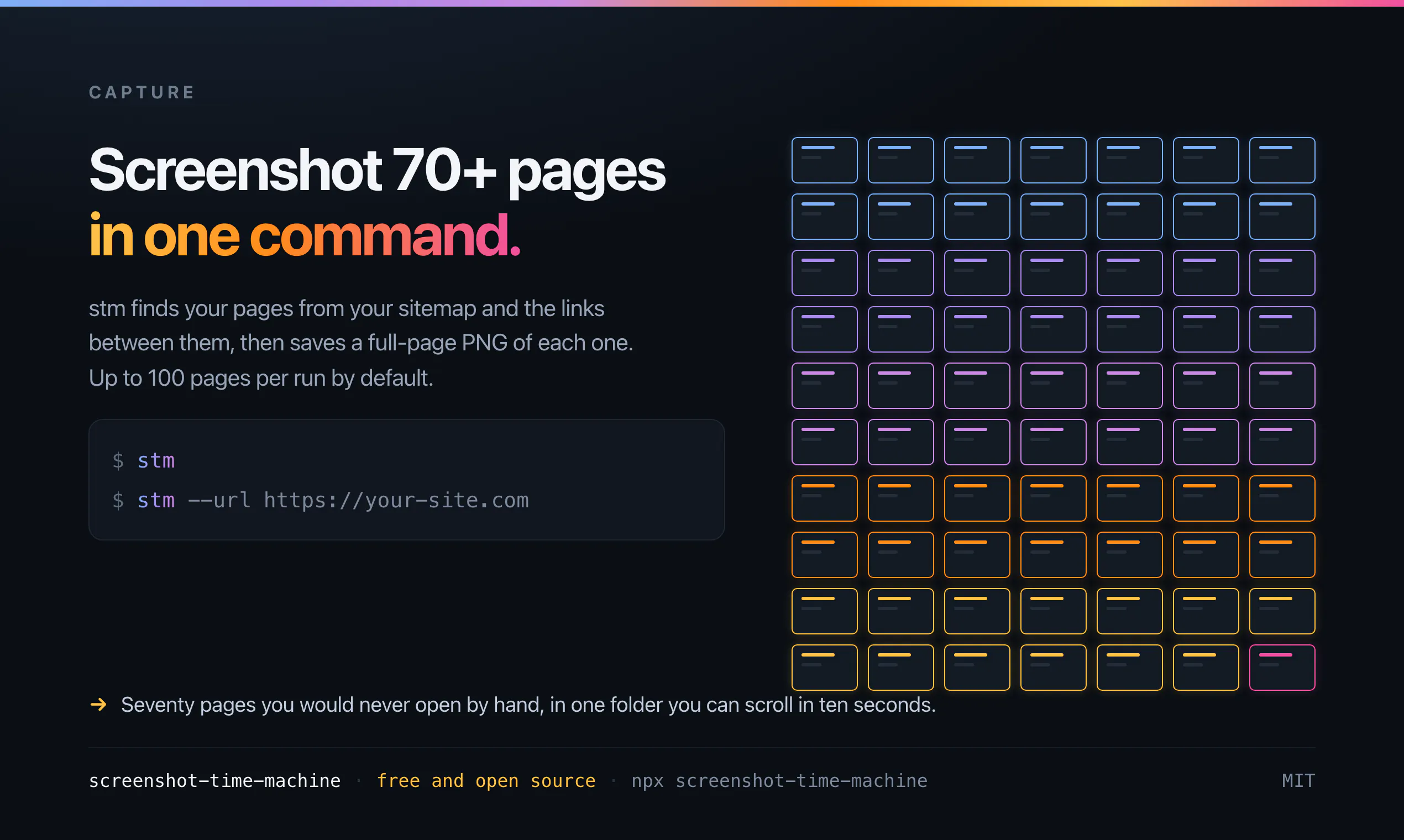The height and width of the screenshot is (840, 1404).
Task: Click the orange arrow before 'Seventy pages'
Action: [98, 705]
